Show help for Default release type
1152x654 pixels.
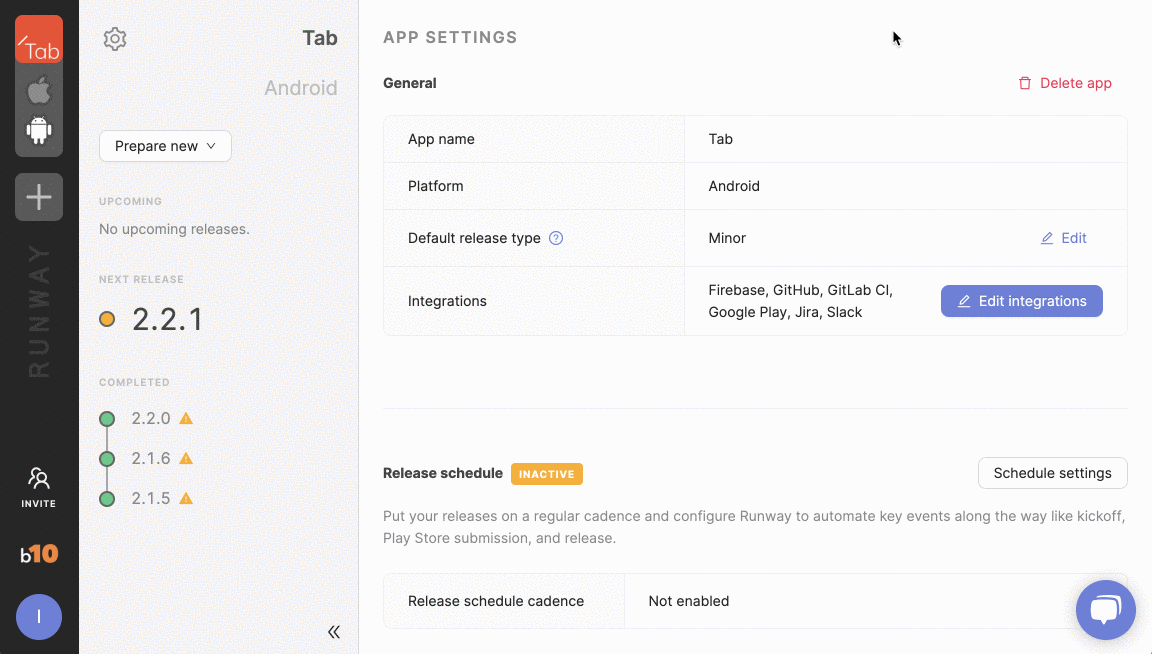(x=556, y=238)
